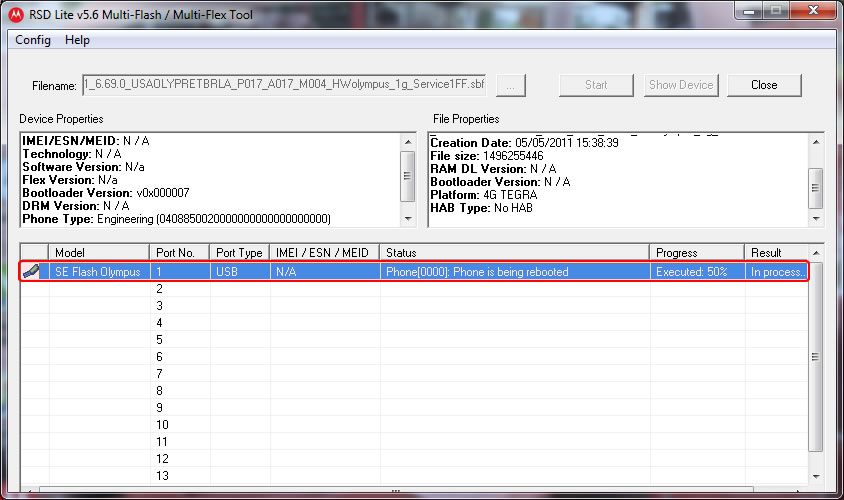Click the Platform 4G TEGRA line
Image resolution: width=844 pixels, height=500 pixels.
tap(483, 195)
